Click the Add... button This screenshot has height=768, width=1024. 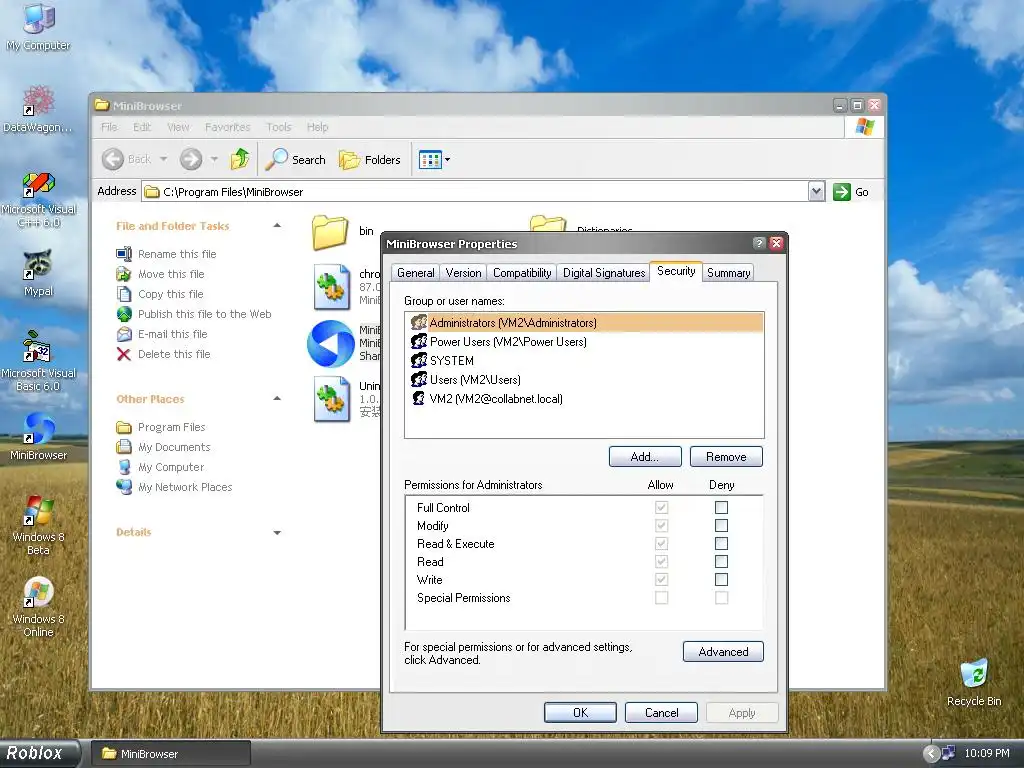(645, 457)
